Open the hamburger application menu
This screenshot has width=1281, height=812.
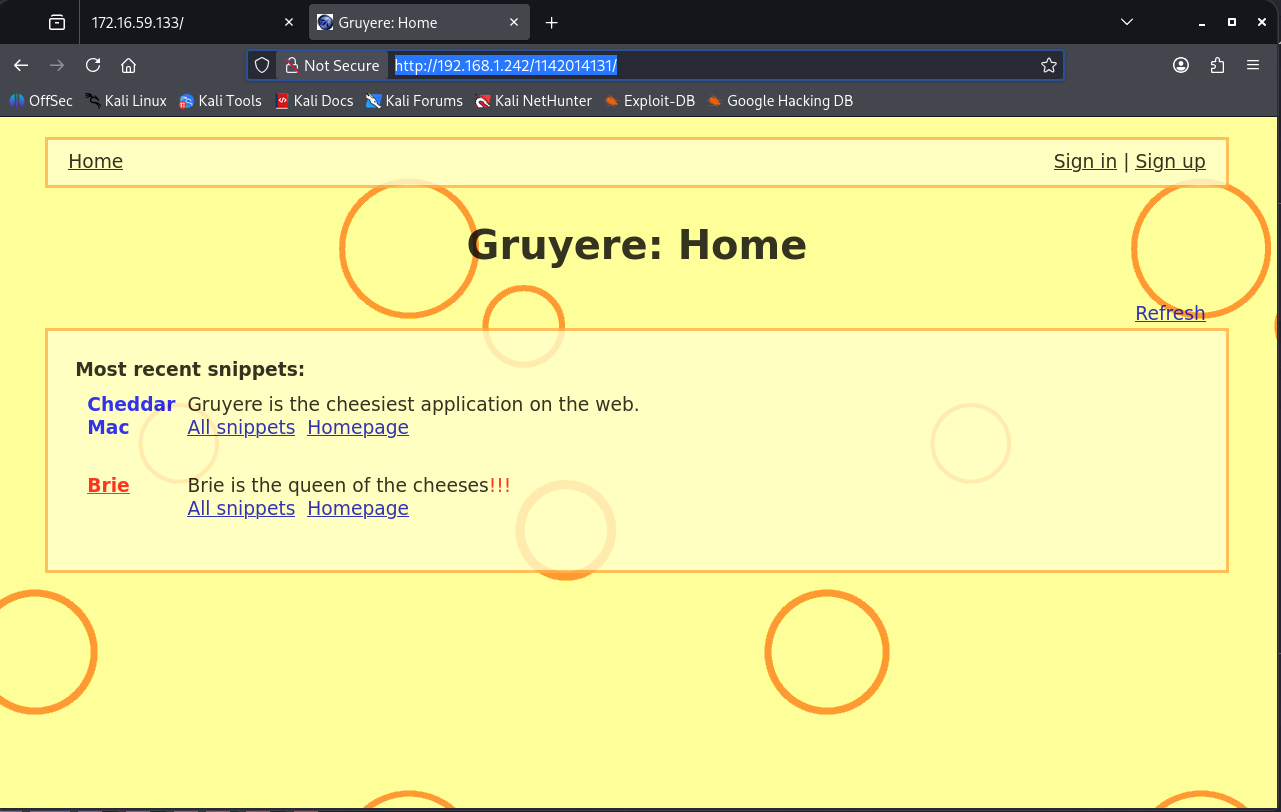(1253, 65)
